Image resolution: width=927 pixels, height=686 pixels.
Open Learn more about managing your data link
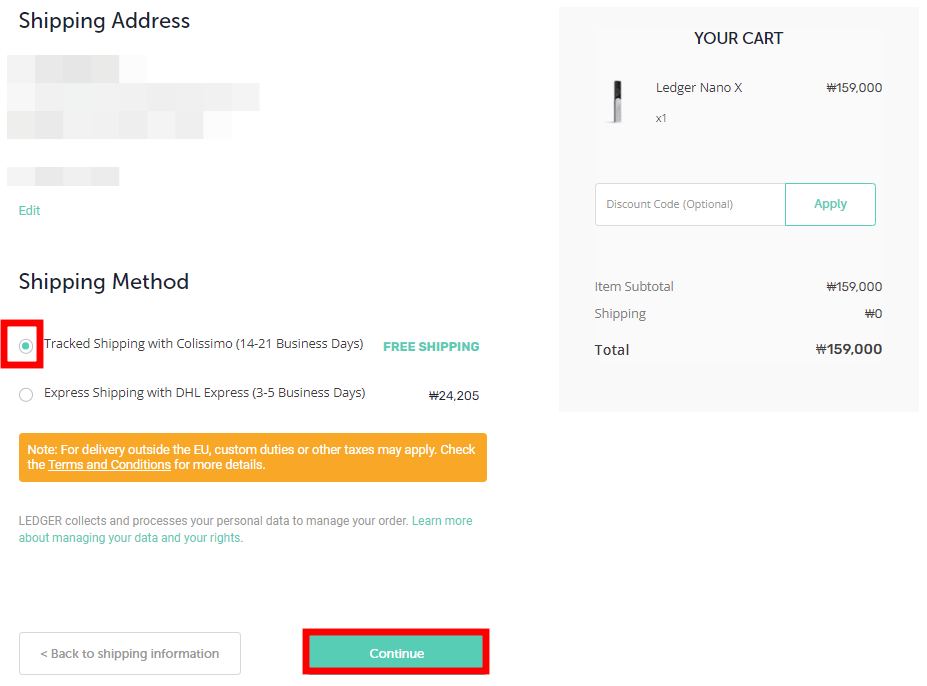click(245, 529)
